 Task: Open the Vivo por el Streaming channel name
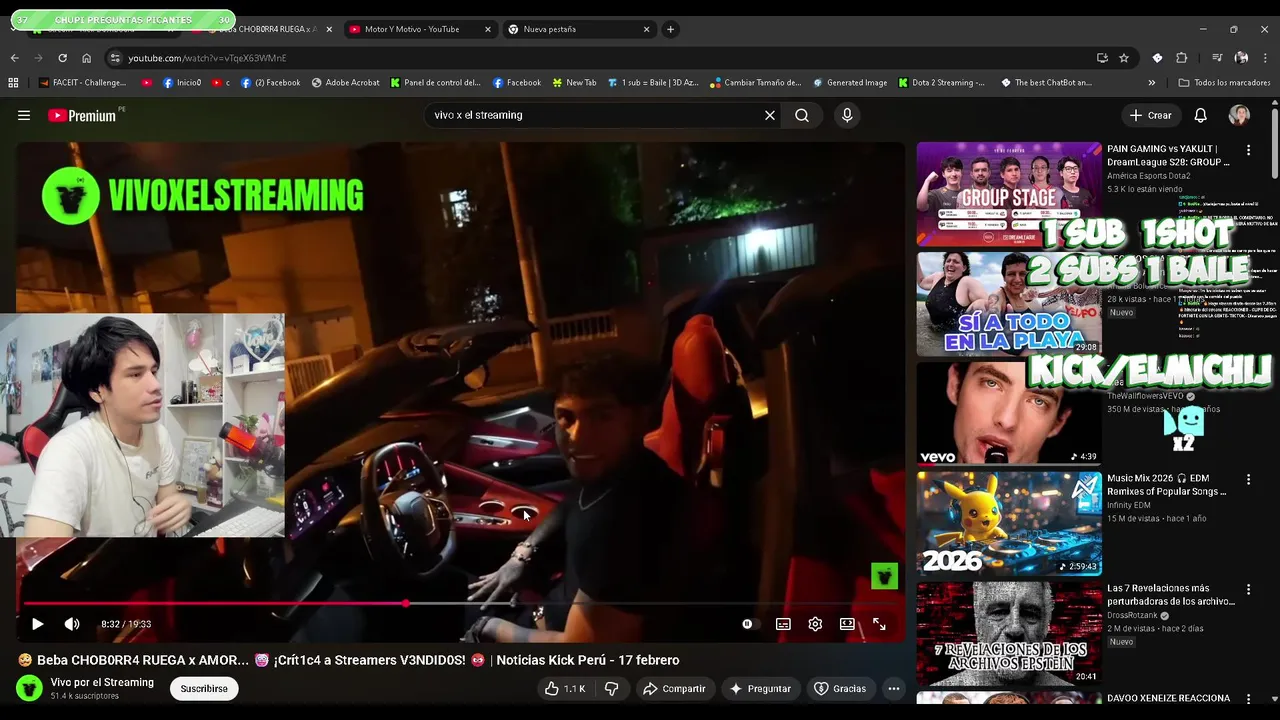[102, 682]
